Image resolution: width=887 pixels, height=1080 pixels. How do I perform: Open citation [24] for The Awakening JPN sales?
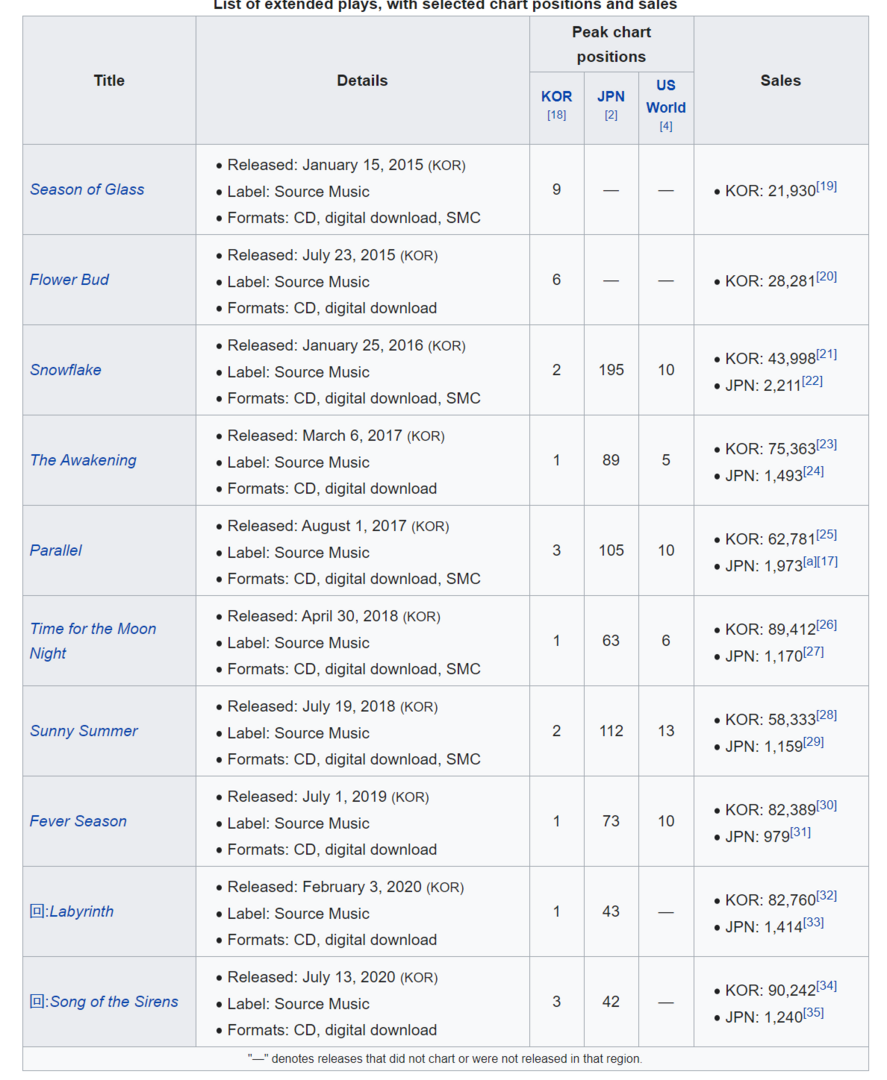(813, 471)
